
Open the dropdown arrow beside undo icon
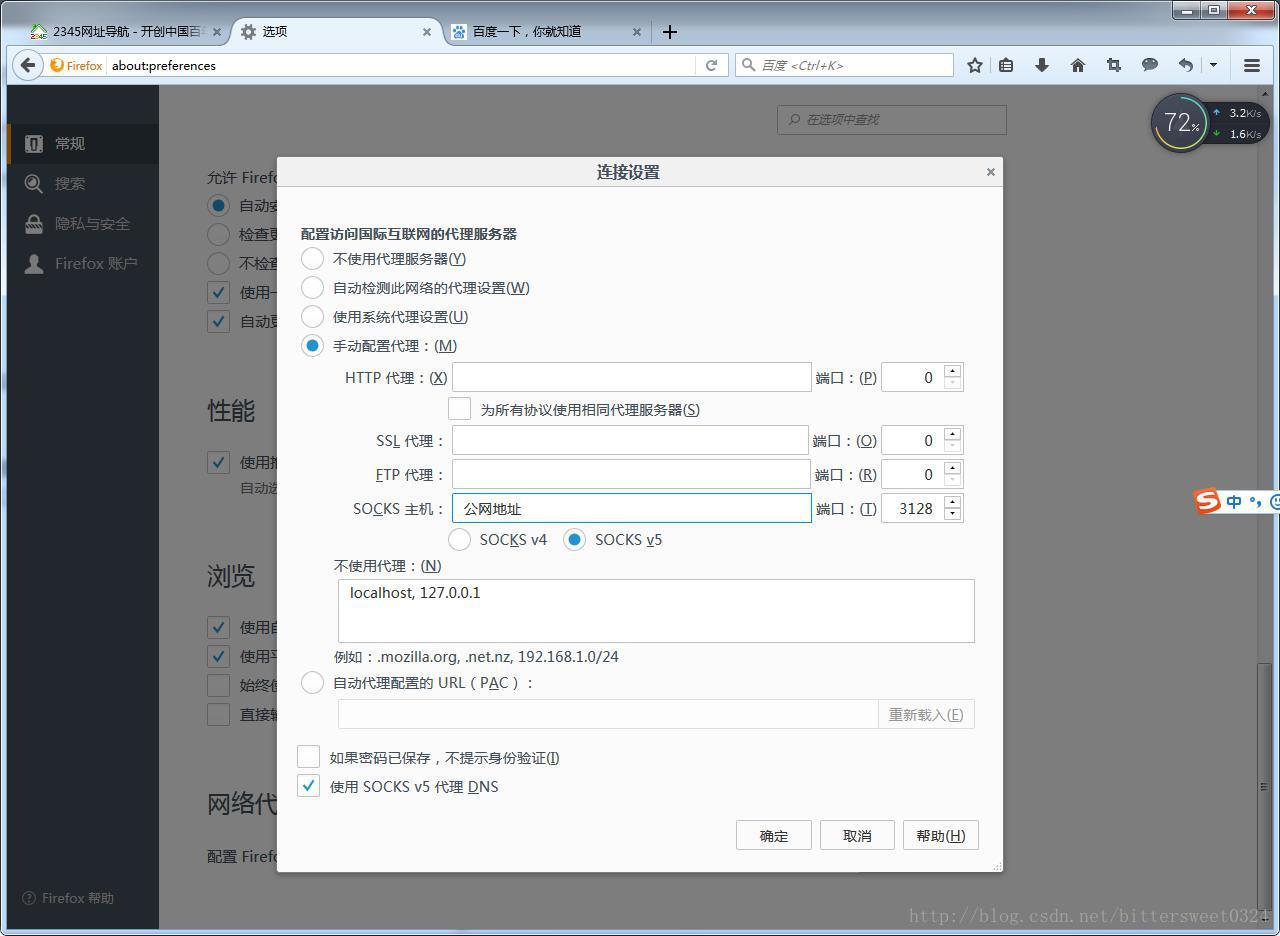tap(1213, 65)
